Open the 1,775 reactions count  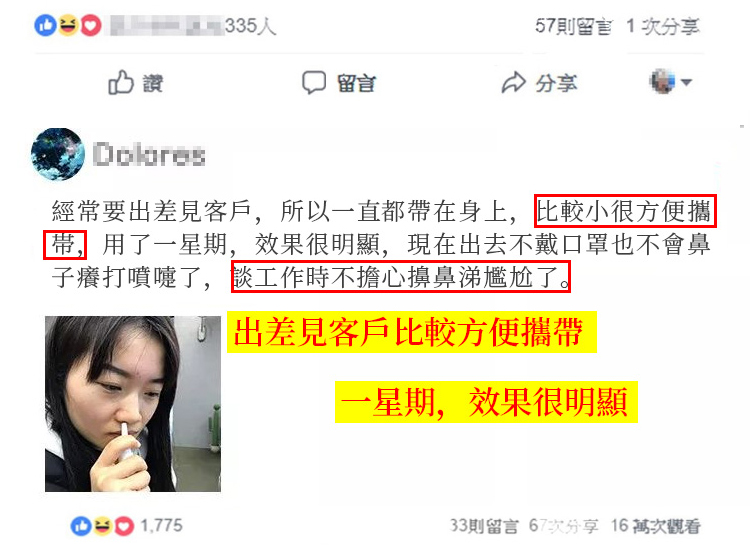(161, 525)
